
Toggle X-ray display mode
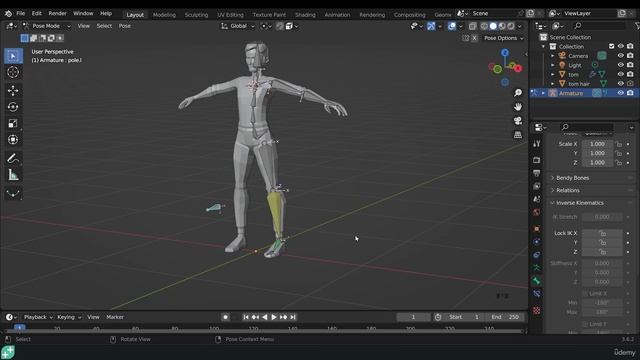[x=472, y=26]
